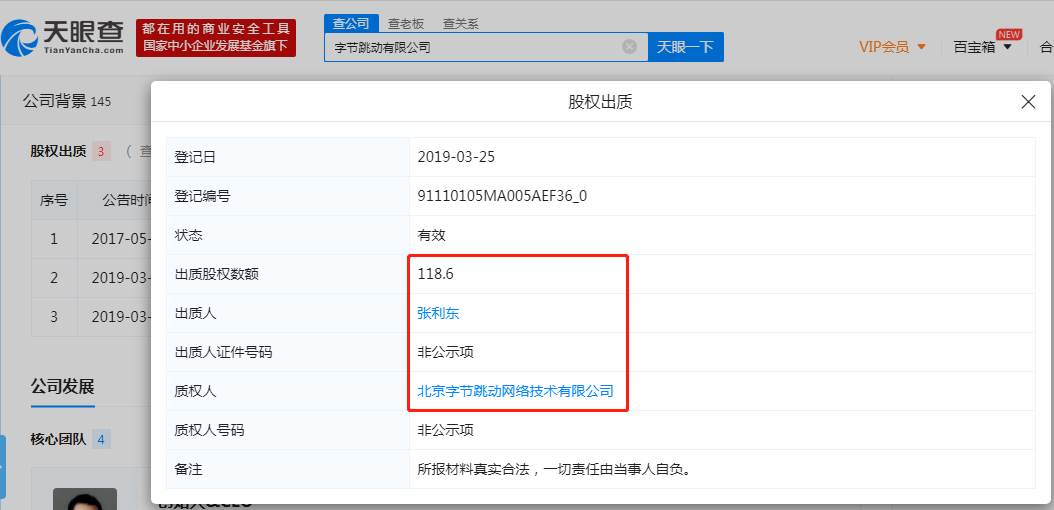
Task: Click the 备注 label cell
Action: (x=288, y=469)
